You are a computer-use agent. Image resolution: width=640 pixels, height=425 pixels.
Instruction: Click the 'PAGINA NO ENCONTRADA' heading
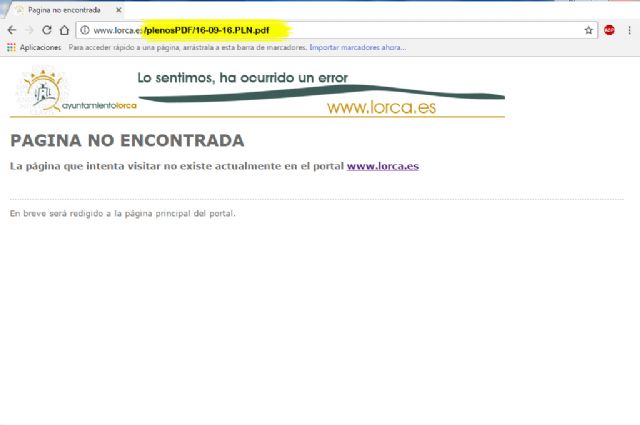(x=126, y=141)
